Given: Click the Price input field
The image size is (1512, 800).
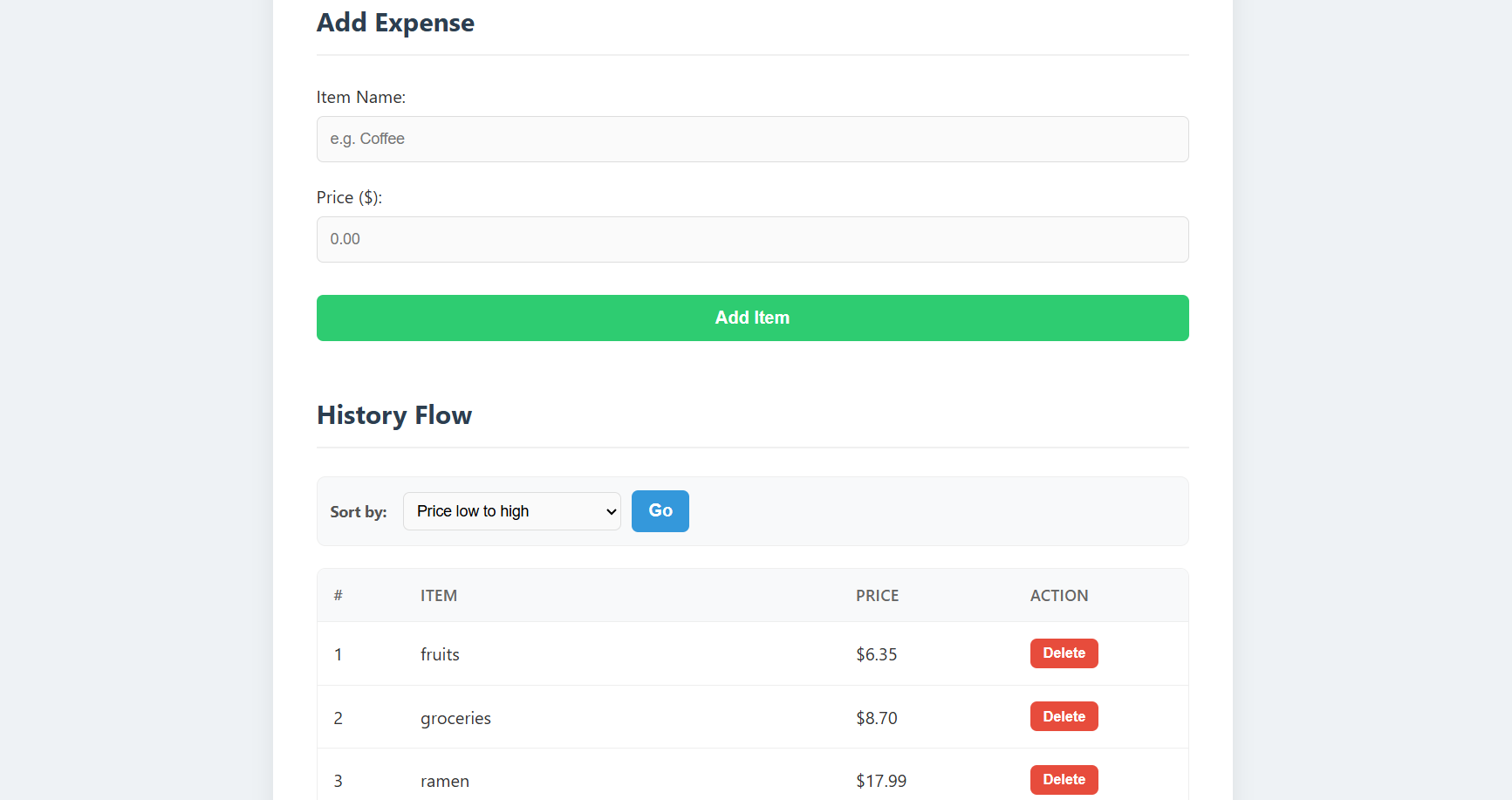Looking at the screenshot, I should pos(752,239).
